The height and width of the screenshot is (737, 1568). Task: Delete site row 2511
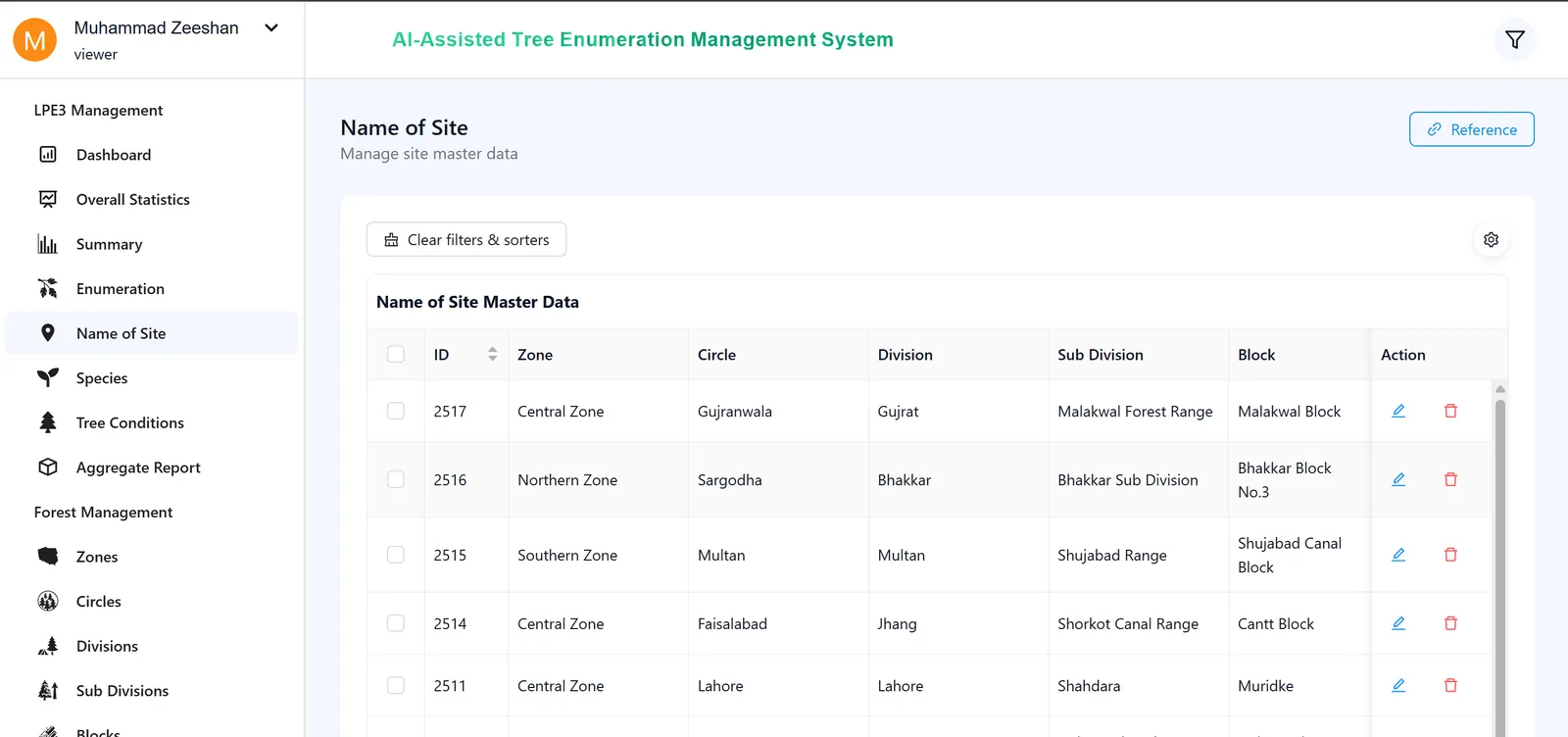1450,686
